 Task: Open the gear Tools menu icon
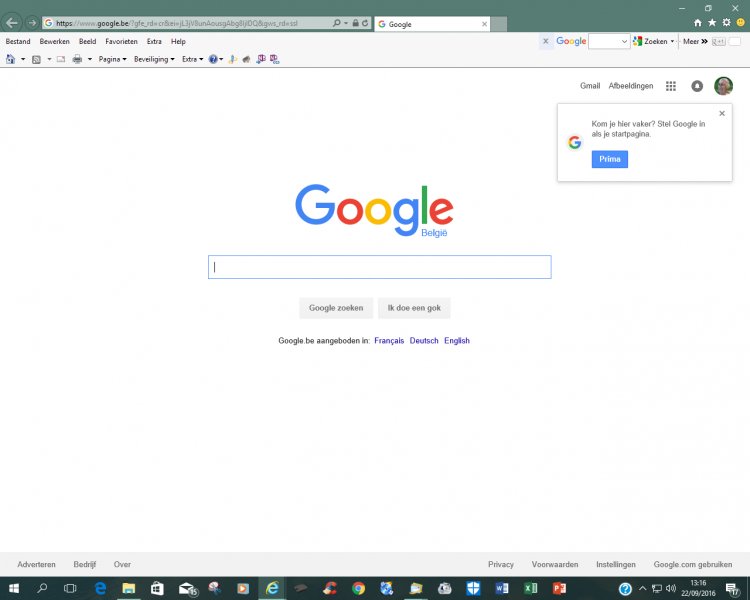coord(727,22)
